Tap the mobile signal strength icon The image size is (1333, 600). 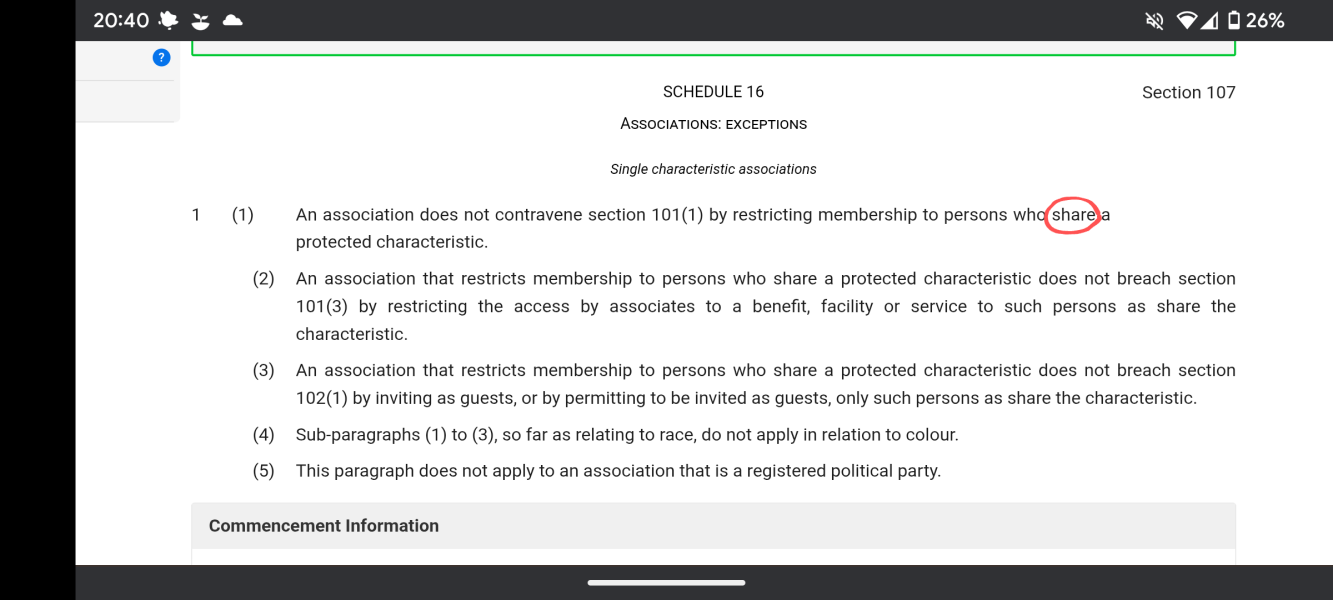tap(1210, 21)
